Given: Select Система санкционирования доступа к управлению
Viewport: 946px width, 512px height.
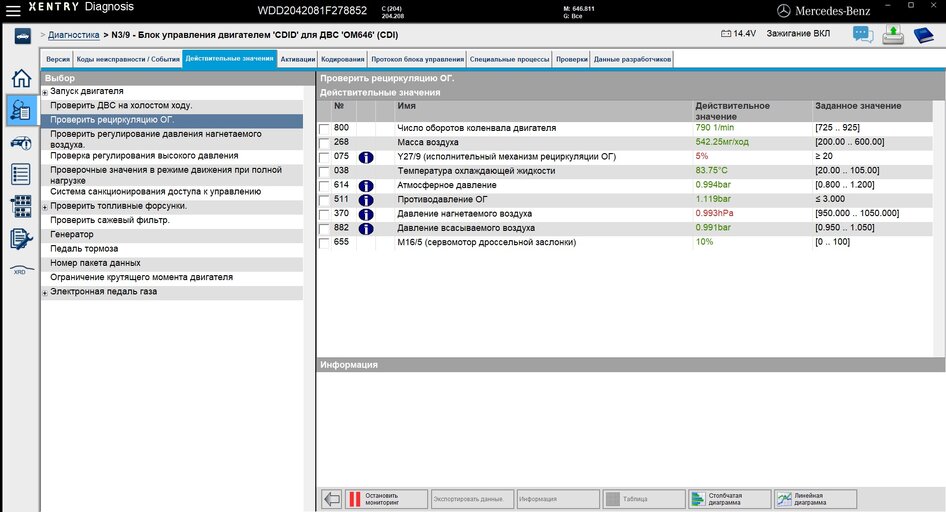Looking at the screenshot, I should pos(172,192).
